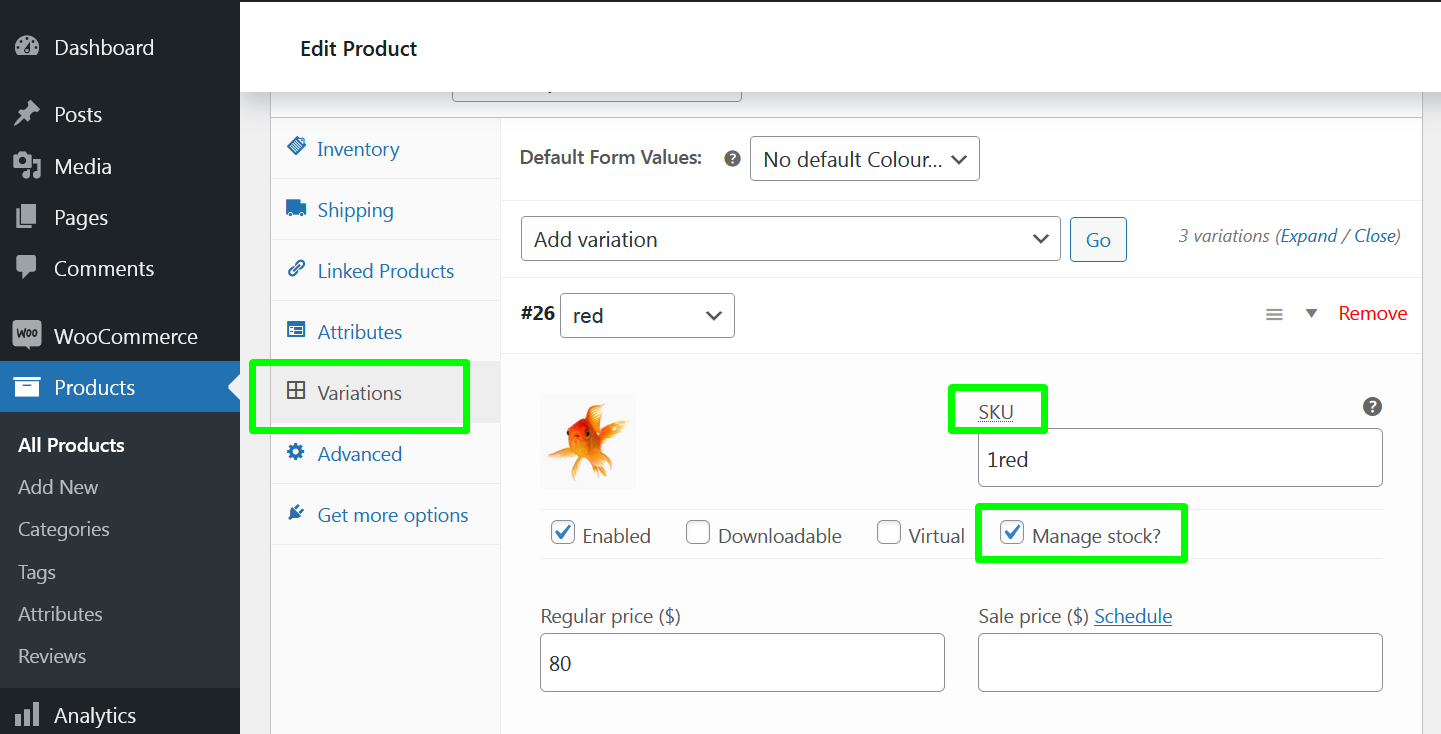Uncheck the Enabled checkbox
The image size is (1441, 734).
coord(563,533)
